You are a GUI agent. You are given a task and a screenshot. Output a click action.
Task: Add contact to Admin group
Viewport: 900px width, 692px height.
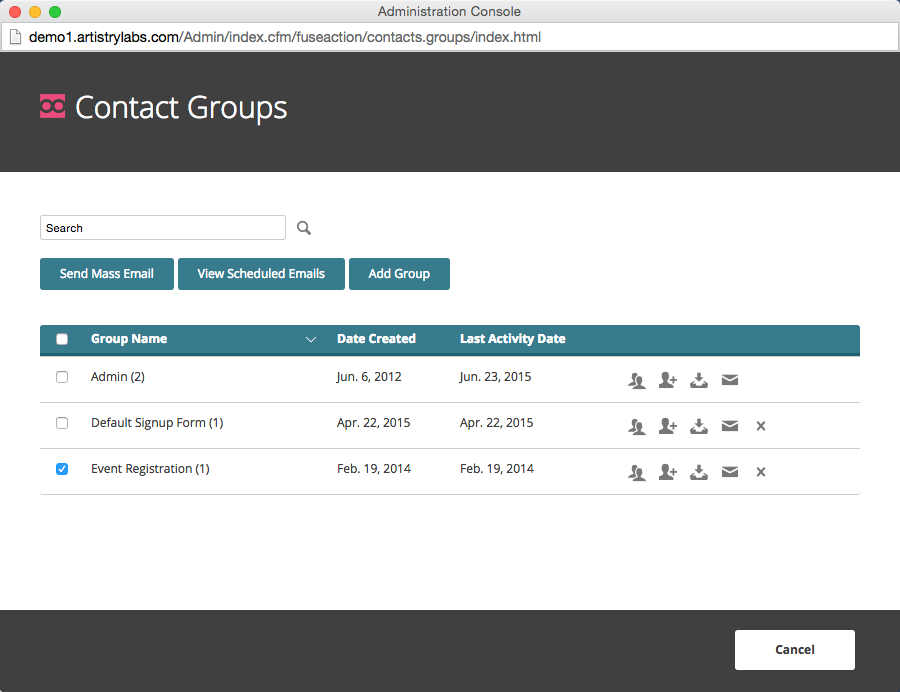click(668, 380)
